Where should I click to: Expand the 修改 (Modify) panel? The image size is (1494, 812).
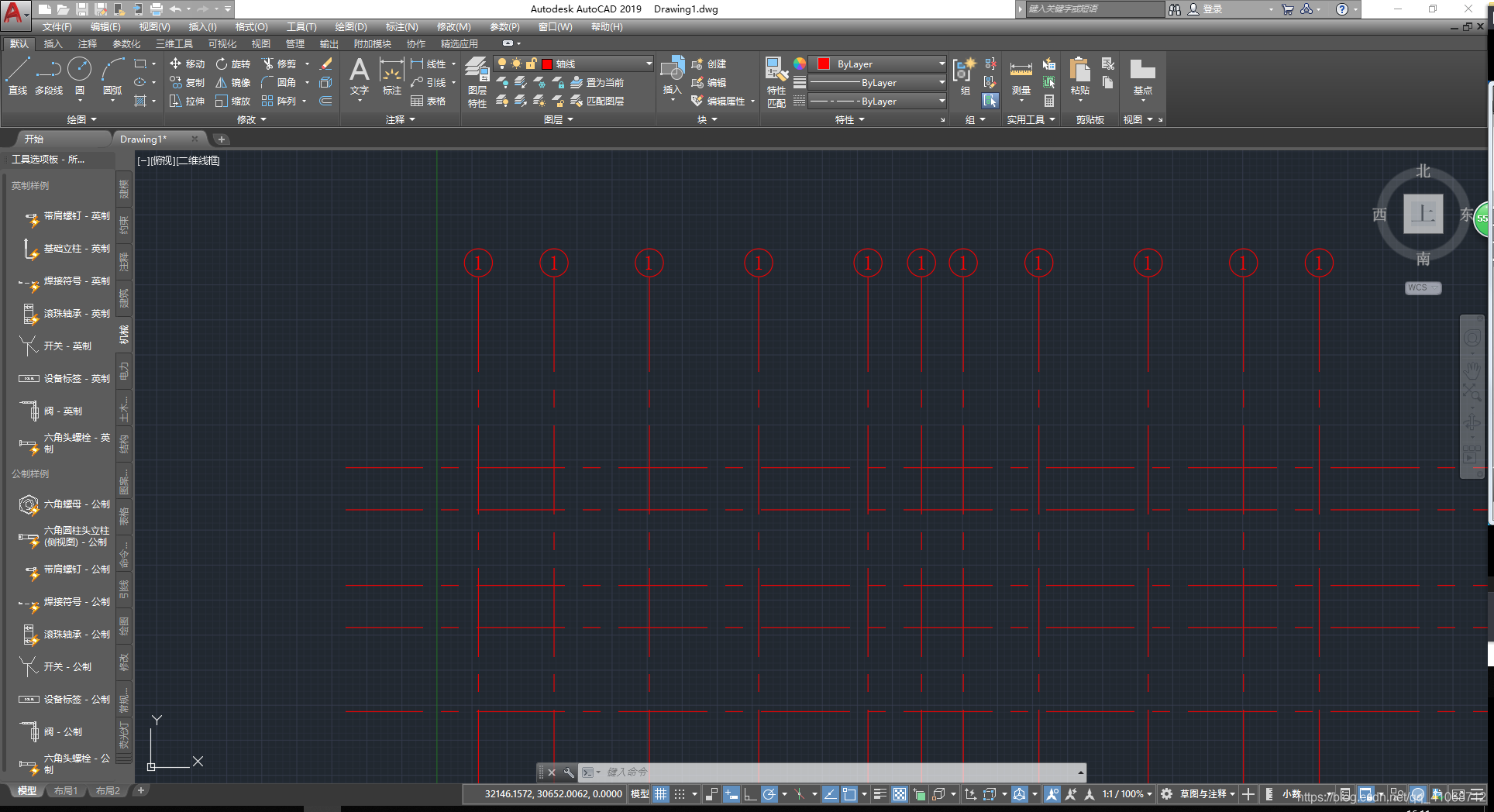[x=252, y=119]
